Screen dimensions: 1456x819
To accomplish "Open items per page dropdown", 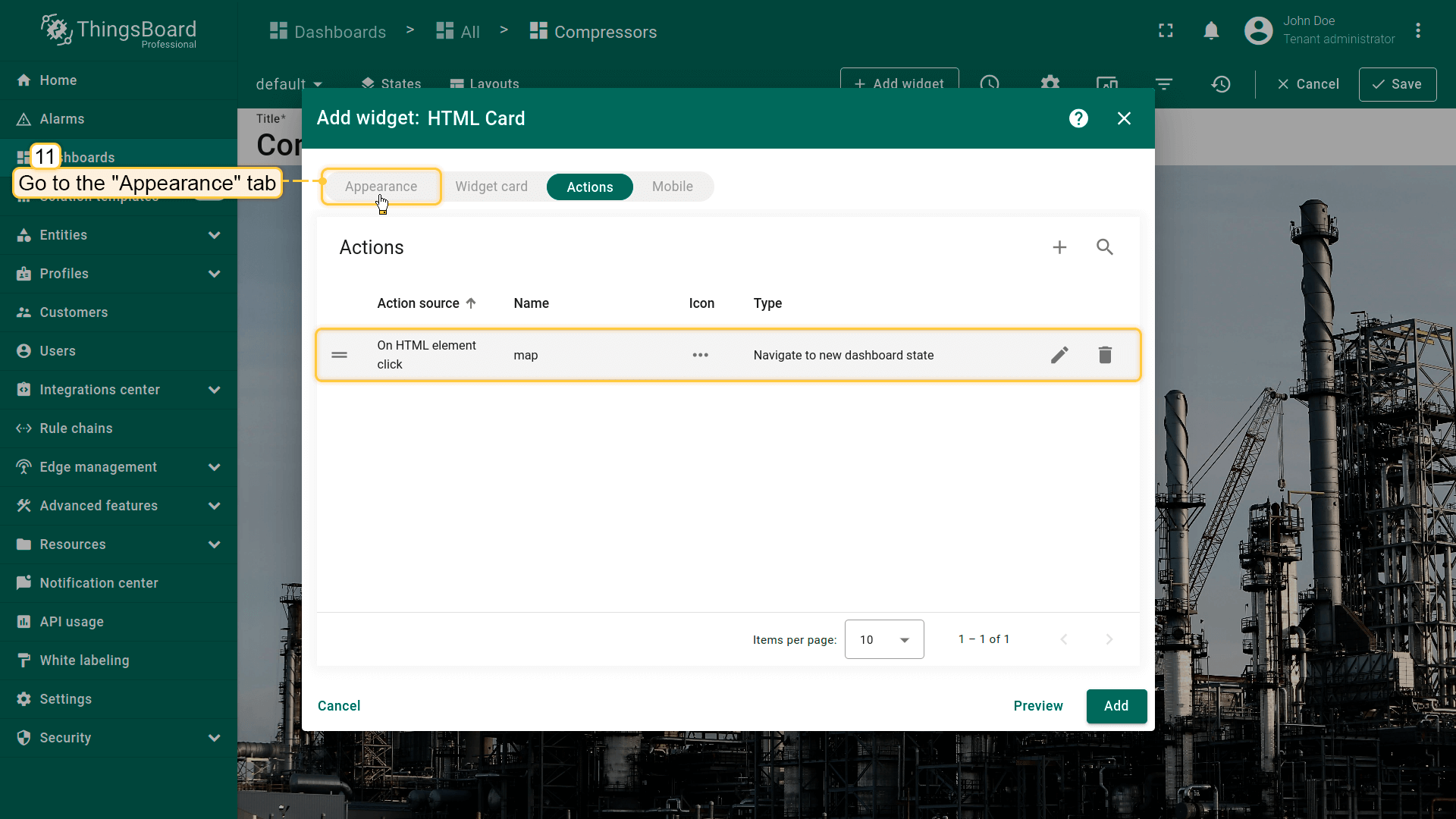I will coord(884,639).
